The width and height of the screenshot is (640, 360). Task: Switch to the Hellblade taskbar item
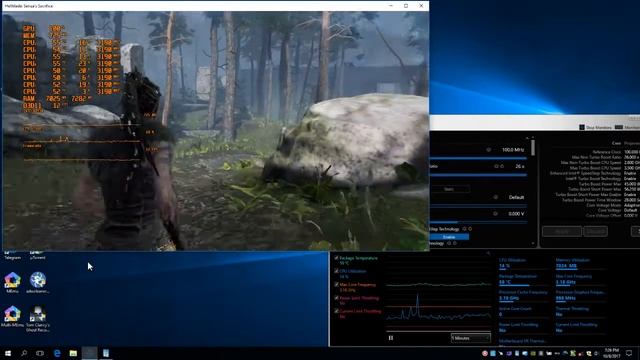[89, 353]
